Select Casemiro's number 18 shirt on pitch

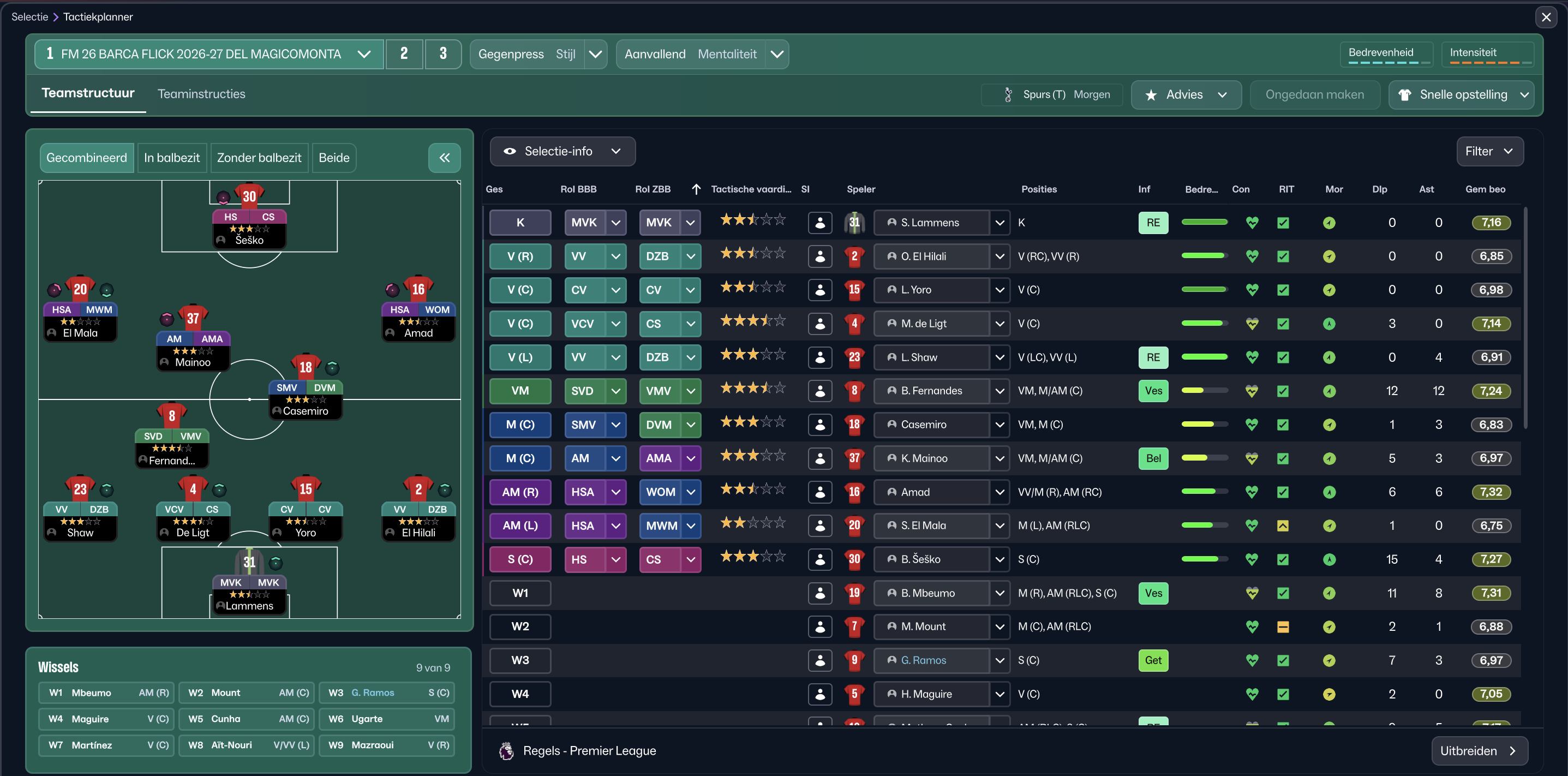[x=306, y=366]
